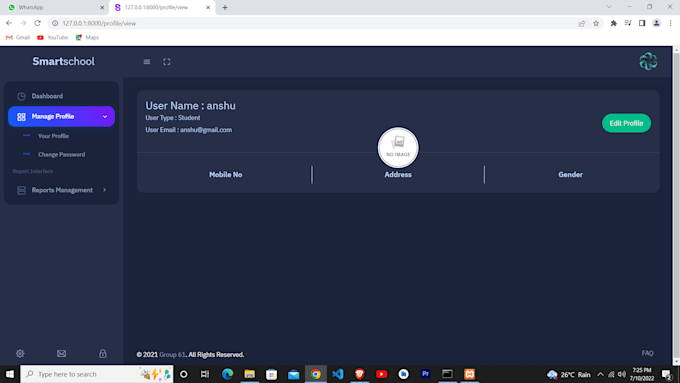The image size is (680, 383).
Task: Collapse the Manage Profile chevron
Action: pos(105,117)
